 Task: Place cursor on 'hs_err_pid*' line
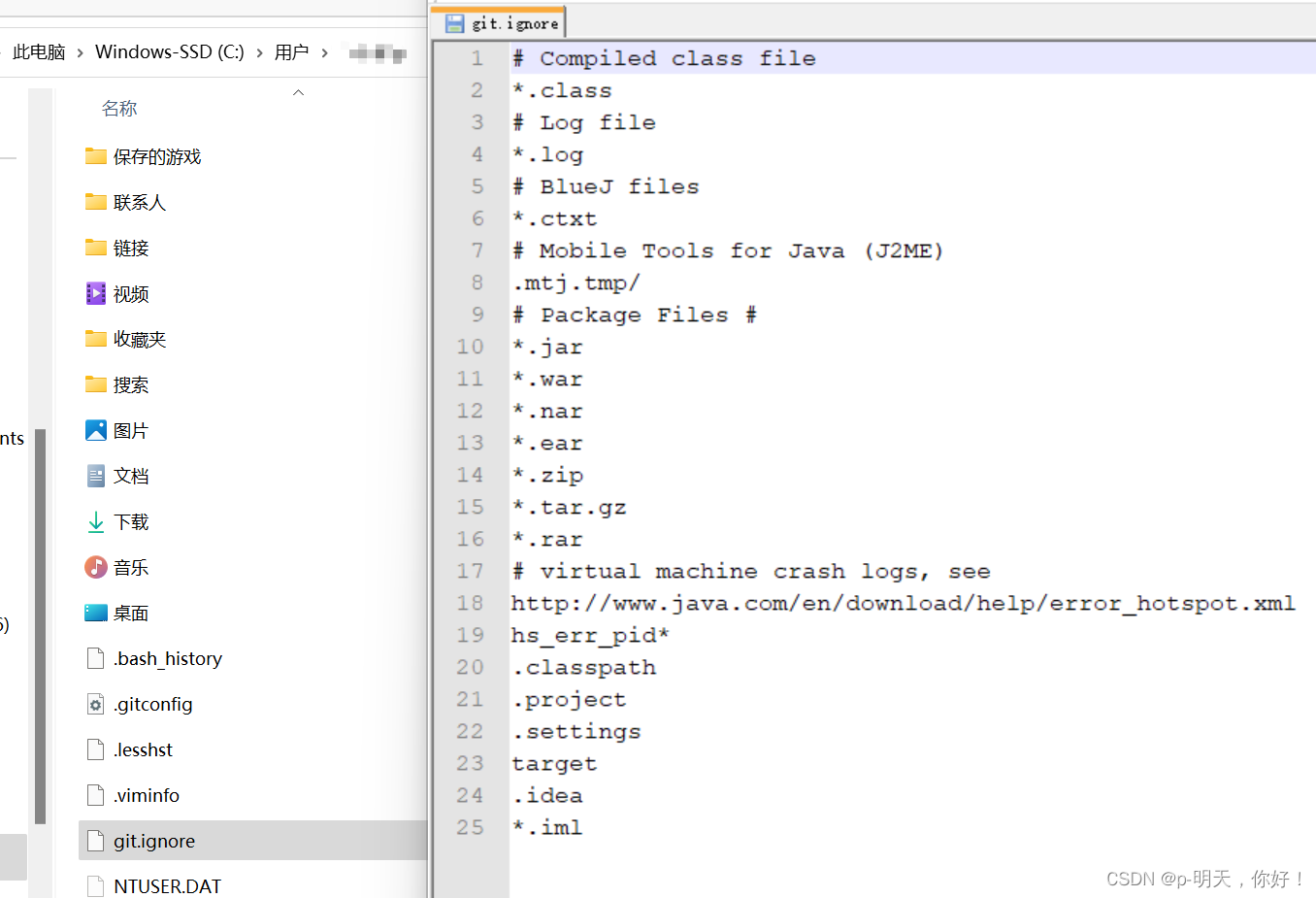(x=591, y=635)
